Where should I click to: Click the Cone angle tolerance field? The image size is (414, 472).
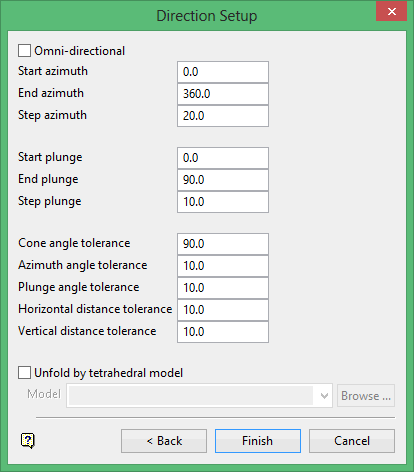pos(223,244)
